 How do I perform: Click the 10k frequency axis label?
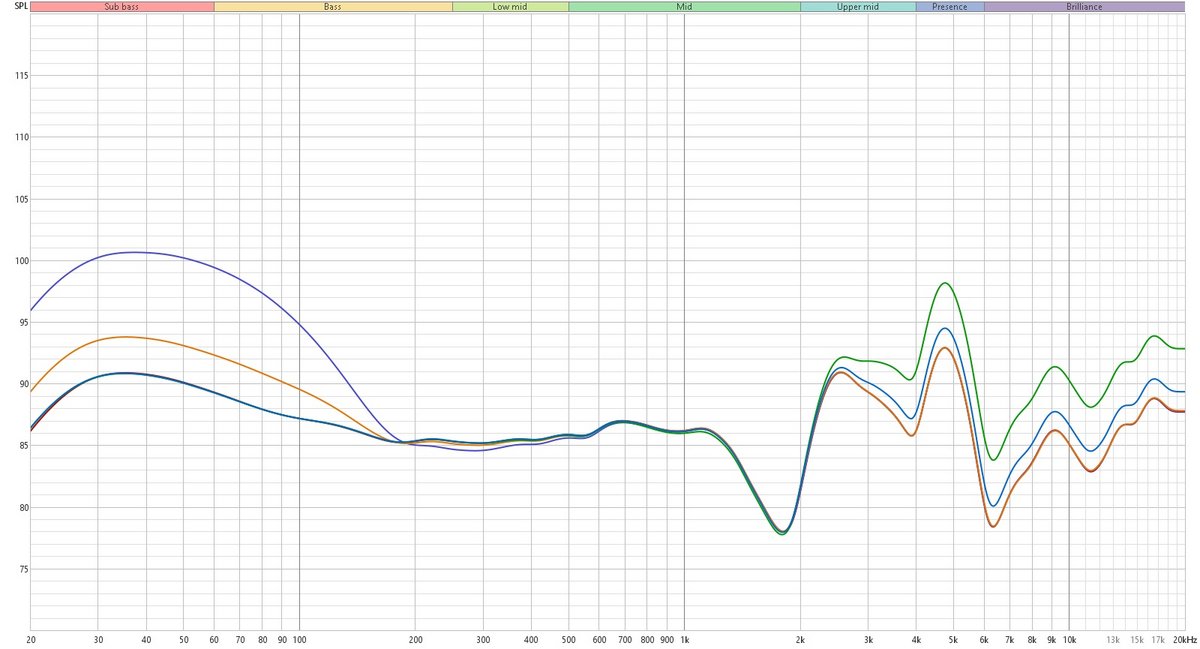[x=1069, y=639]
